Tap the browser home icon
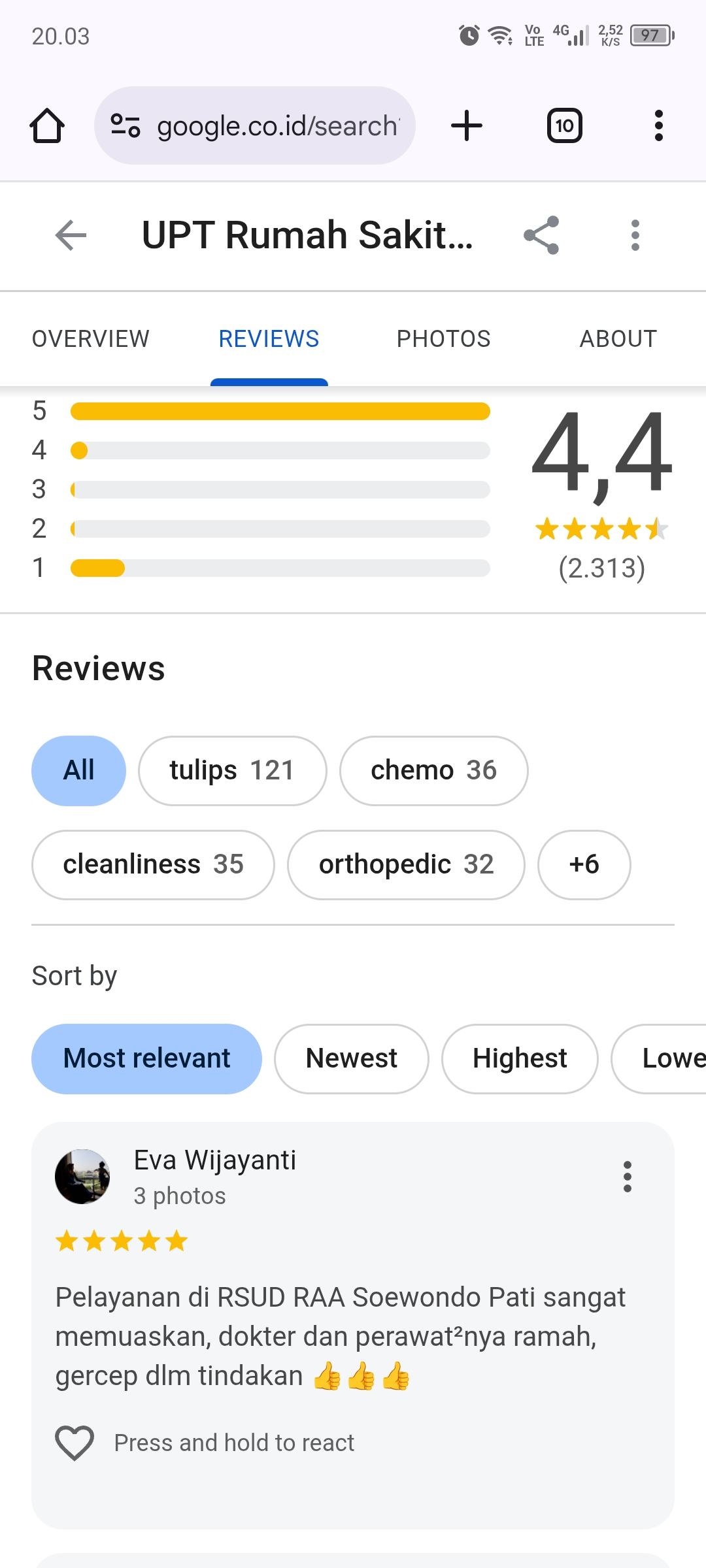This screenshot has width=706, height=1568. point(47,125)
